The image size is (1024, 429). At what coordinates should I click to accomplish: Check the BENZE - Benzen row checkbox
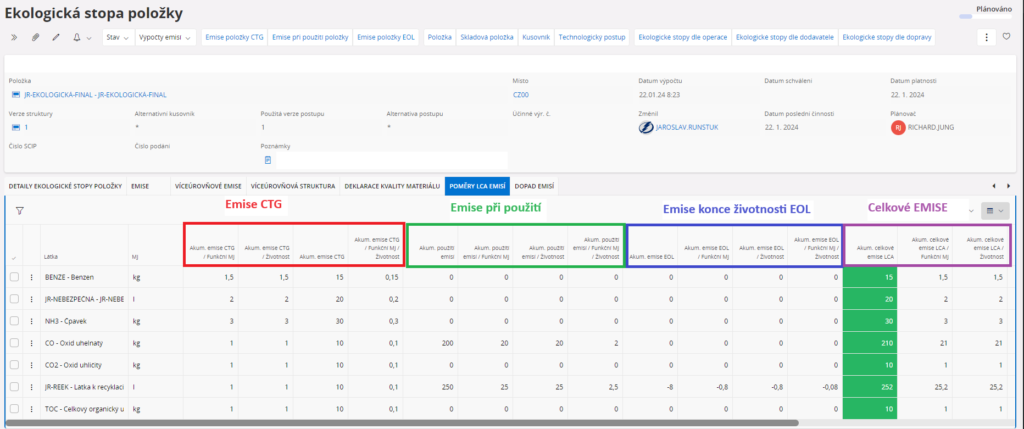click(x=14, y=276)
